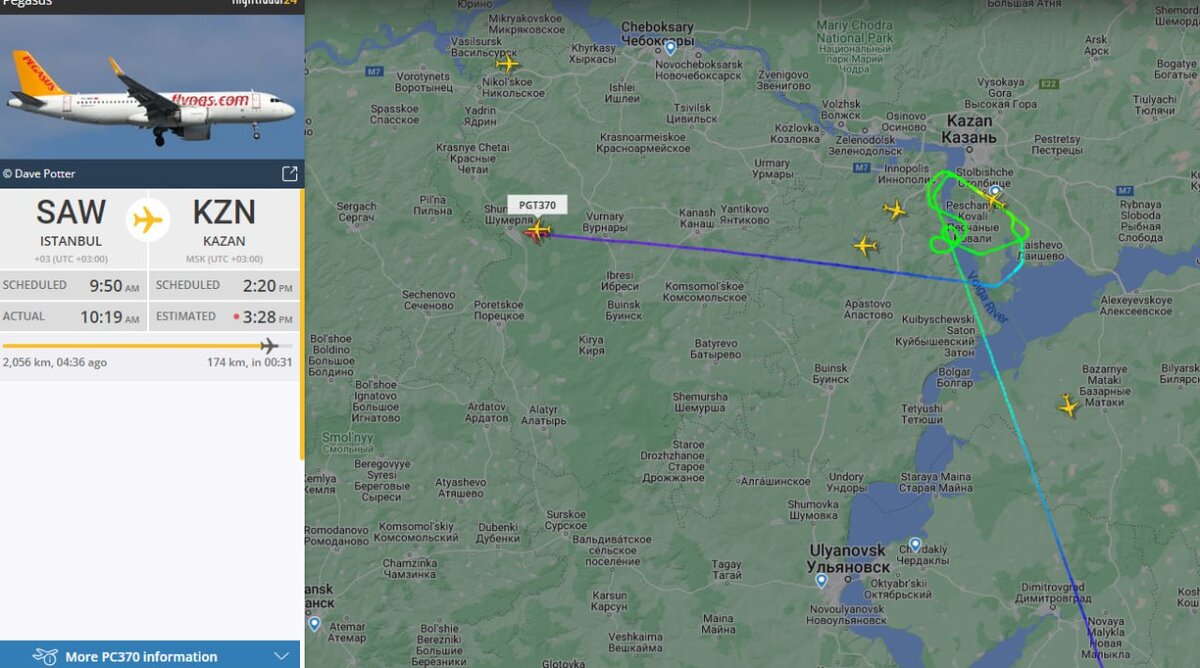
Task: Click the yellow aircraft near Innopolis
Action: click(x=895, y=210)
